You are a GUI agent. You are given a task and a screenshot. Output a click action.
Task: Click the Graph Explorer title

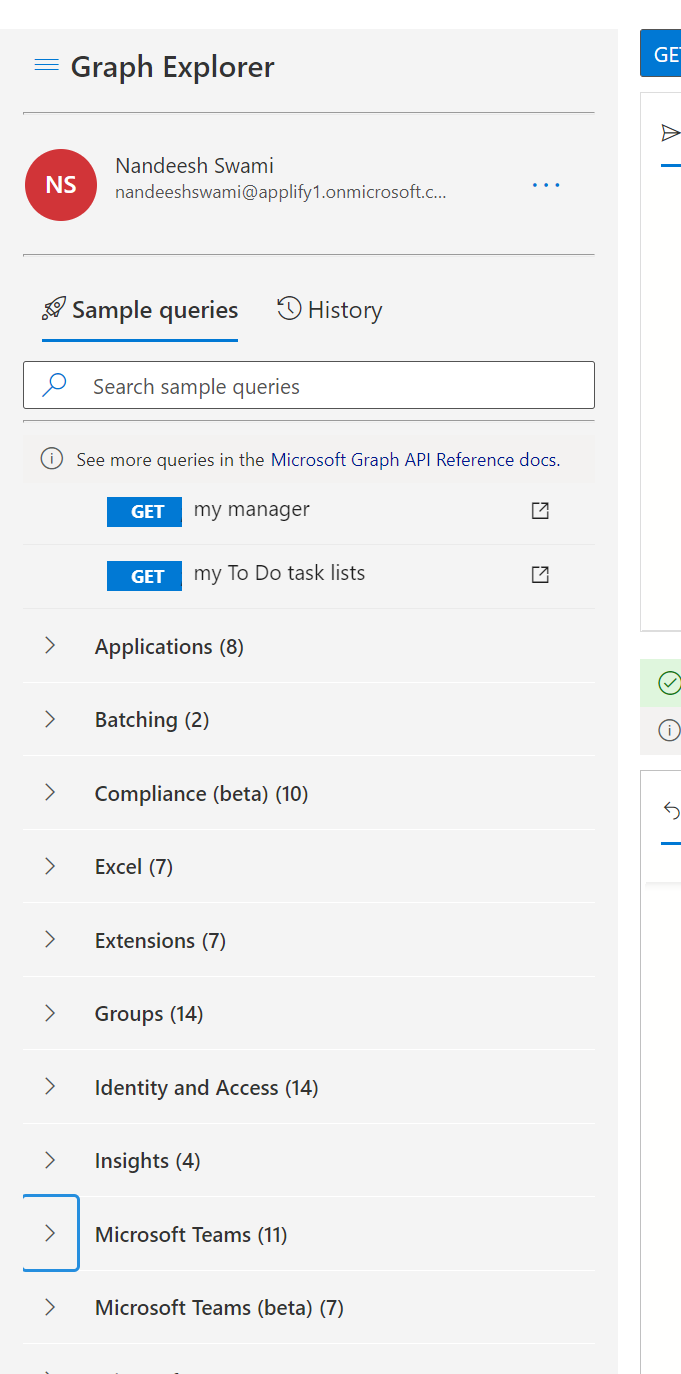click(x=172, y=67)
